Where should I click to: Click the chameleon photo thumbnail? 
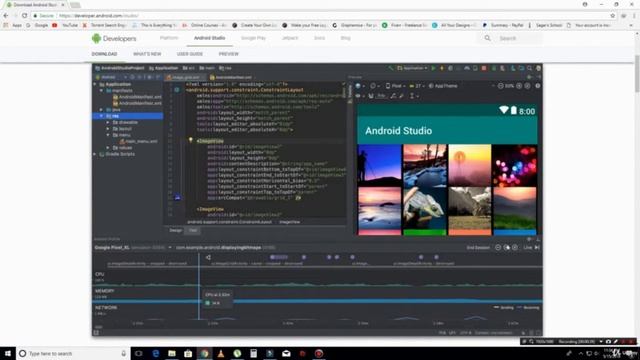(x=424, y=209)
